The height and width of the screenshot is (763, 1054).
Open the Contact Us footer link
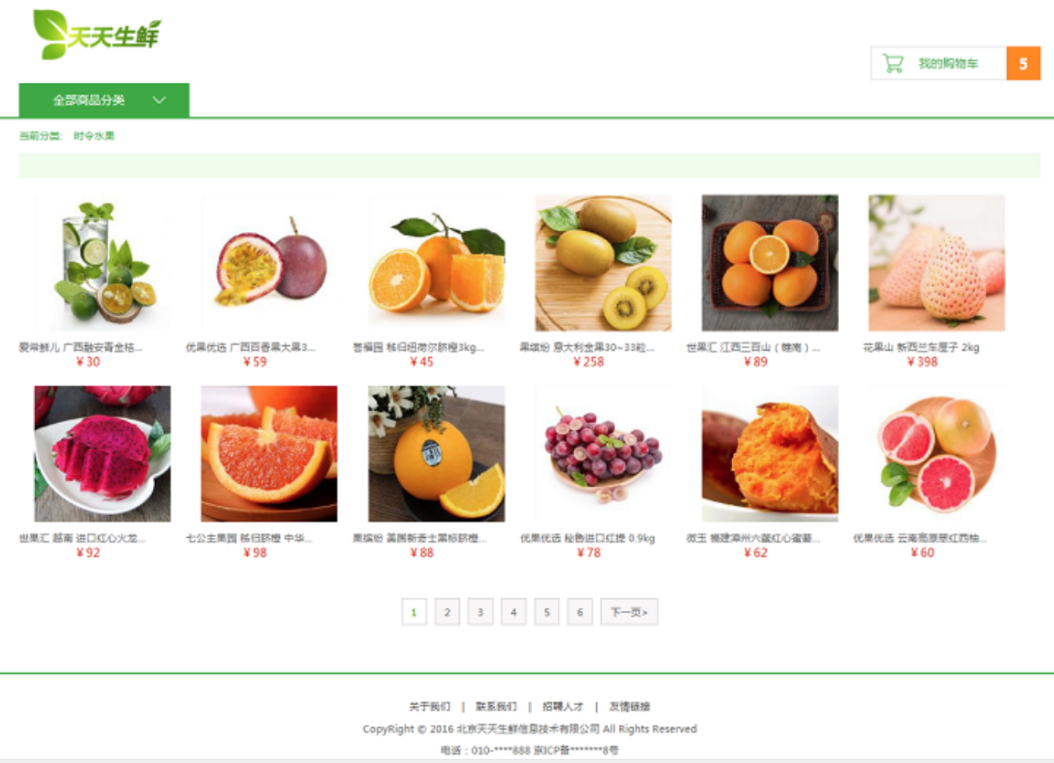[496, 707]
